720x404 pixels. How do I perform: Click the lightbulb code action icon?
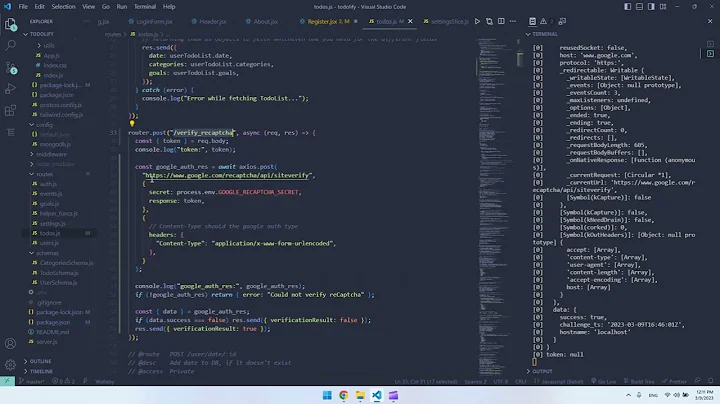[132, 123]
